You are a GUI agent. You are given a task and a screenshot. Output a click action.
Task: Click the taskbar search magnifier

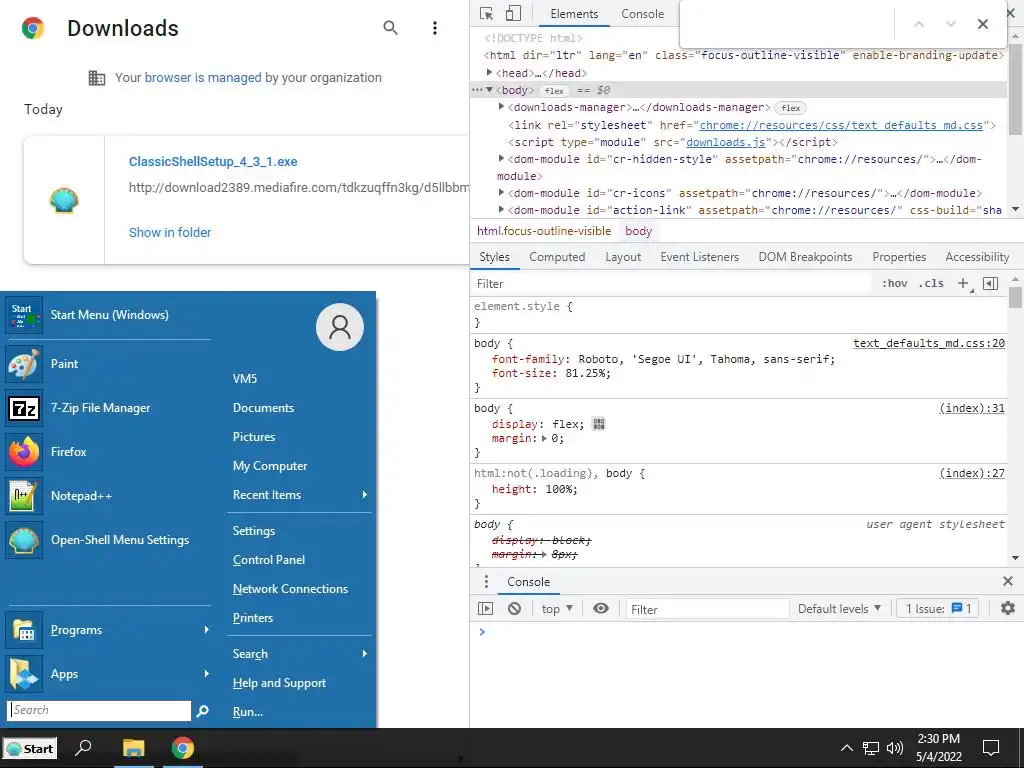[x=84, y=748]
